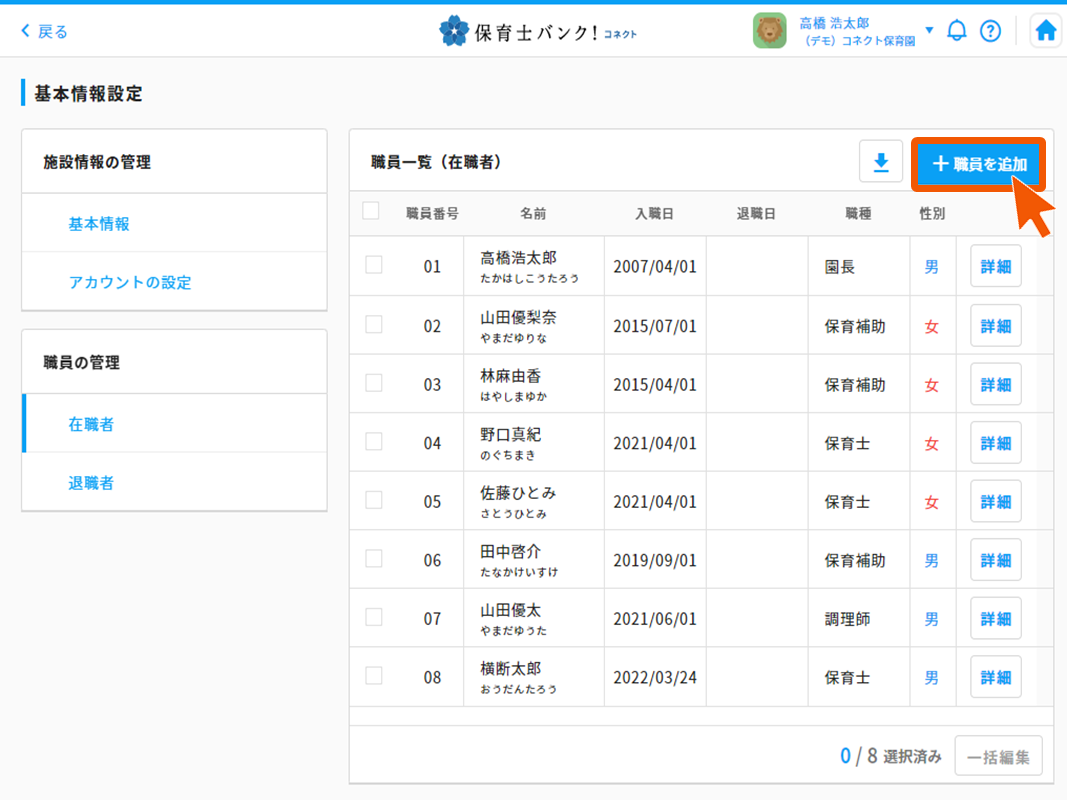Image resolution: width=1067 pixels, height=800 pixels.
Task: Open 詳細 for 山田優梨奈
Action: coord(995,326)
